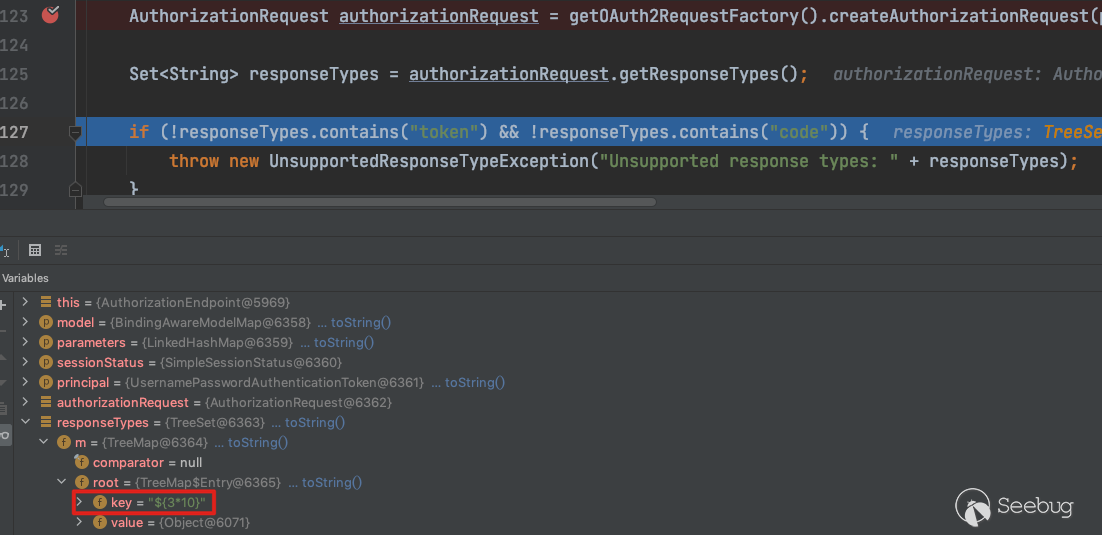
Task: Collapse the responseTypes variable node
Action: [x=26, y=422]
